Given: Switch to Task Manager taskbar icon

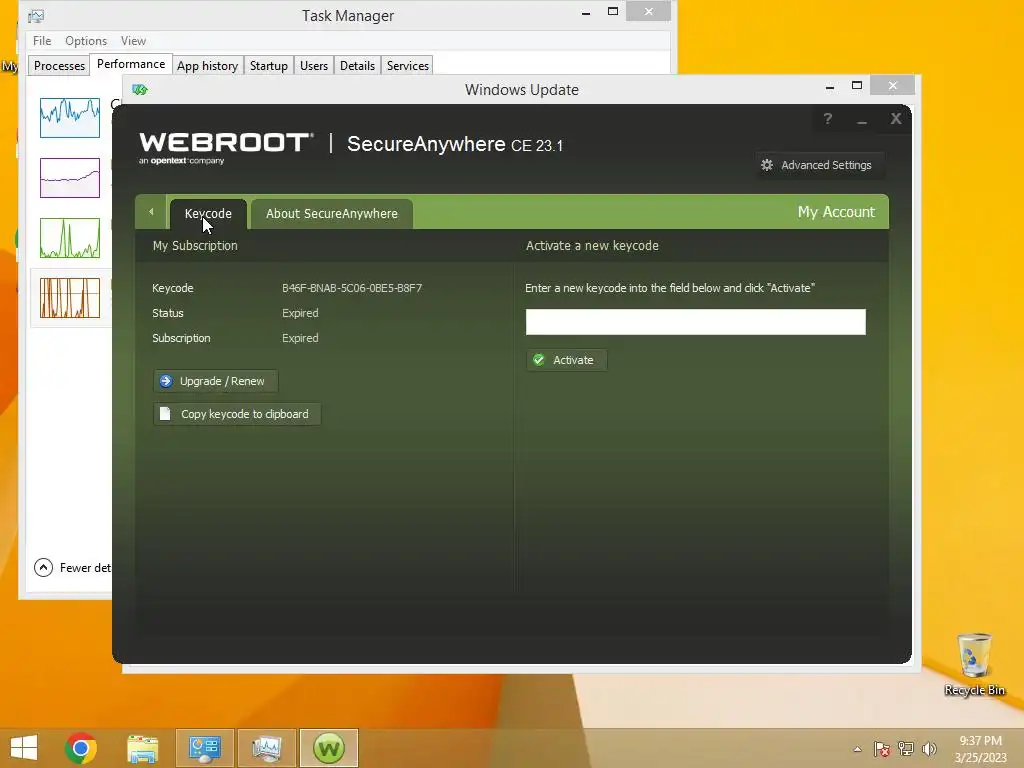Looking at the screenshot, I should click(x=266, y=748).
